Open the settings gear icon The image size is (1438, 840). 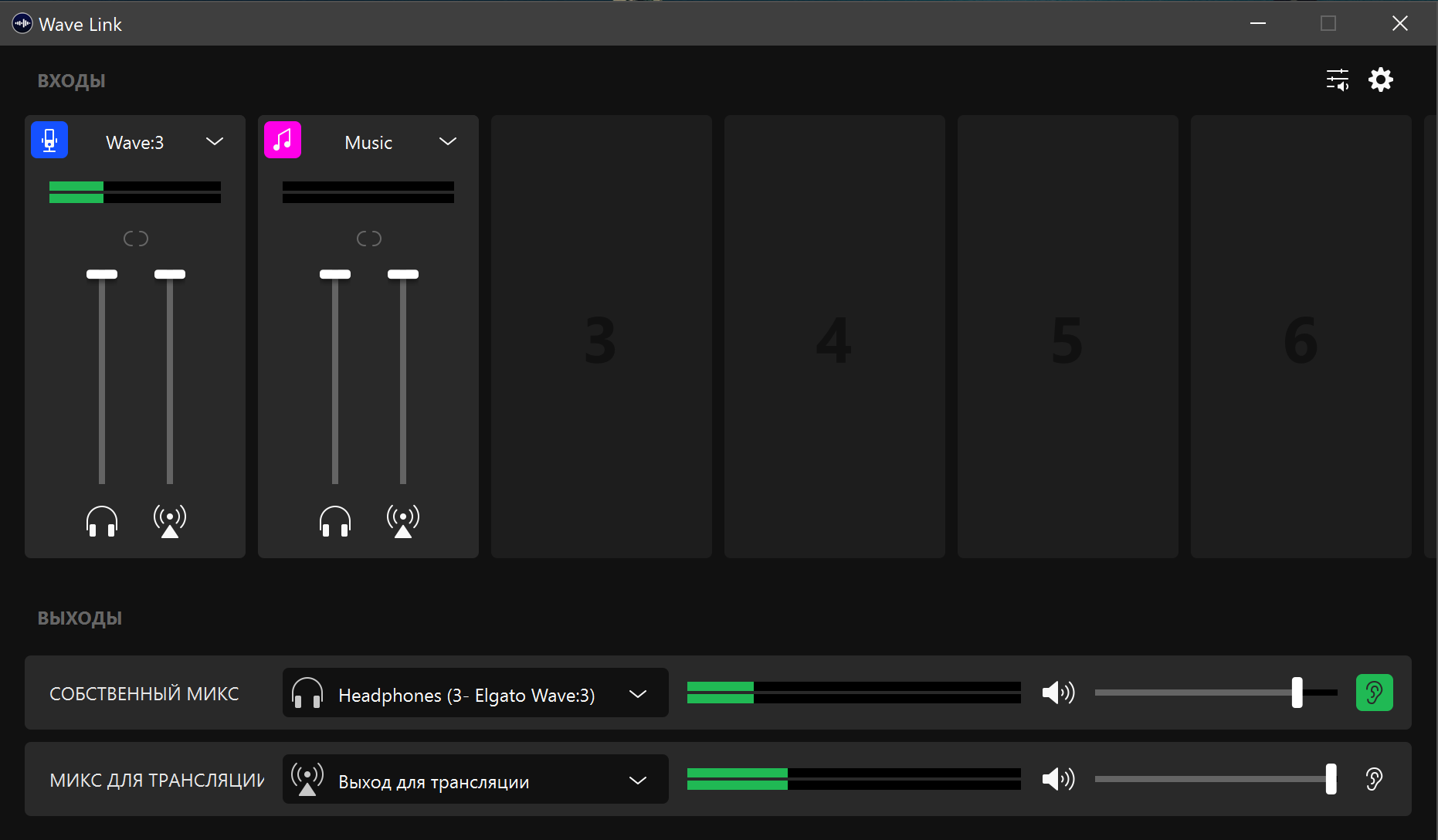(1380, 80)
